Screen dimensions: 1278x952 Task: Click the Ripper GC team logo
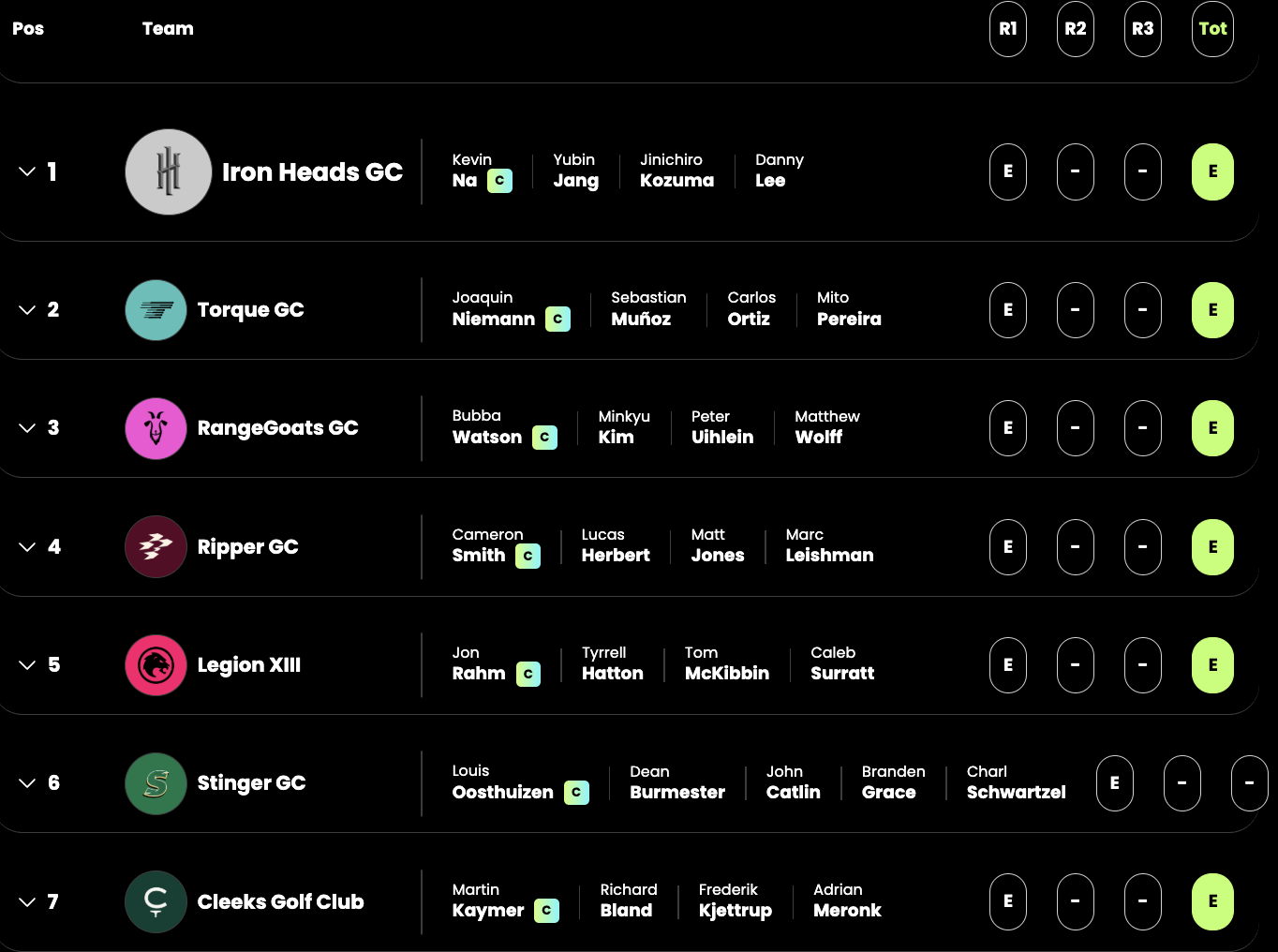156,546
